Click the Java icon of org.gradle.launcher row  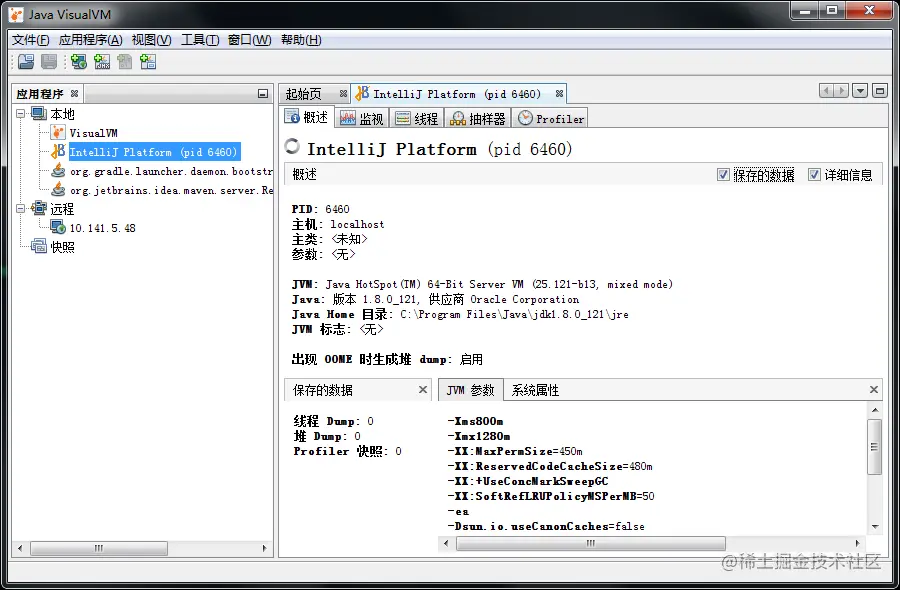(x=58, y=170)
